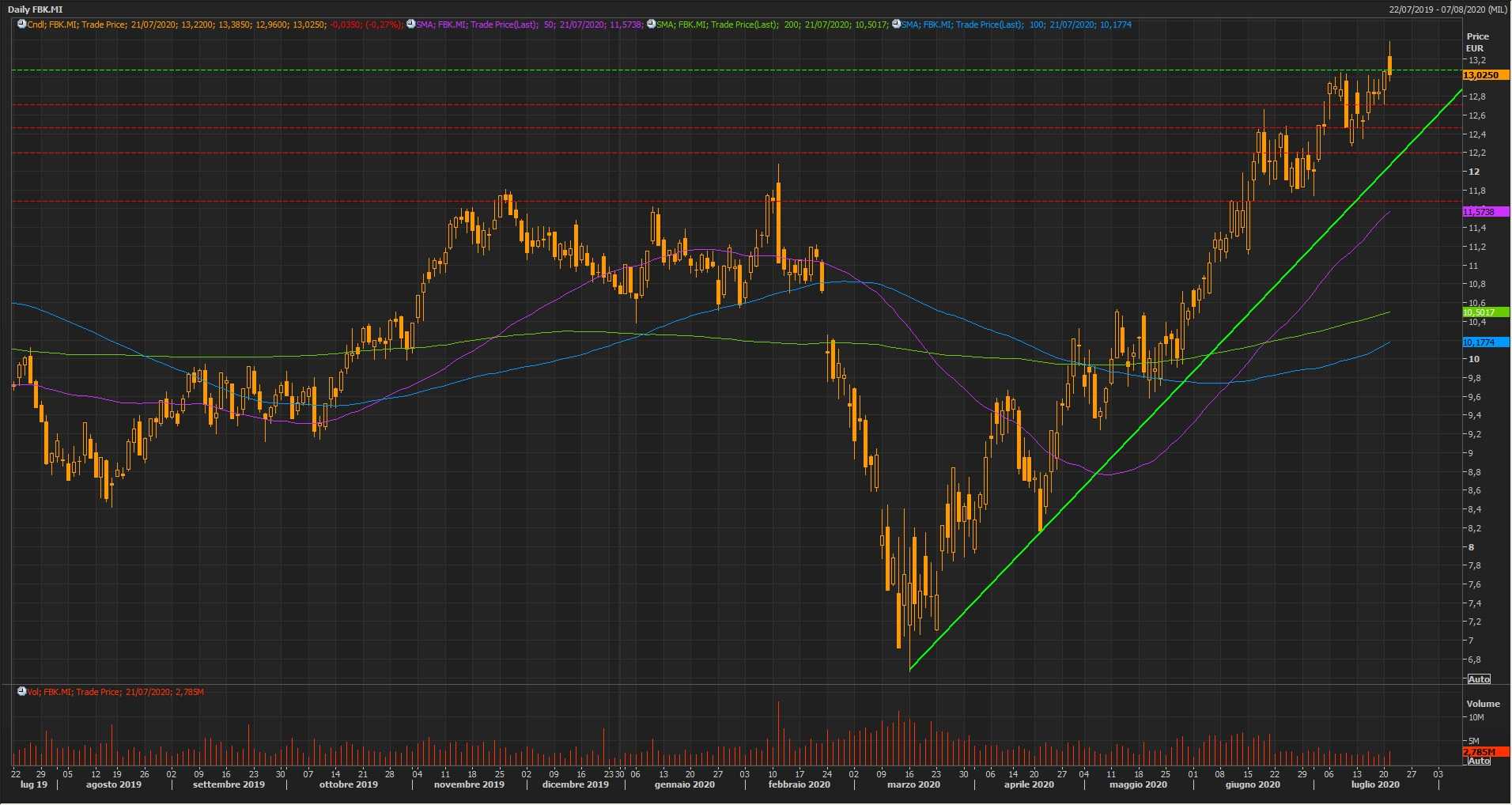Click the clock icon beside Vol legend
The image size is (1512, 805).
pos(21,692)
